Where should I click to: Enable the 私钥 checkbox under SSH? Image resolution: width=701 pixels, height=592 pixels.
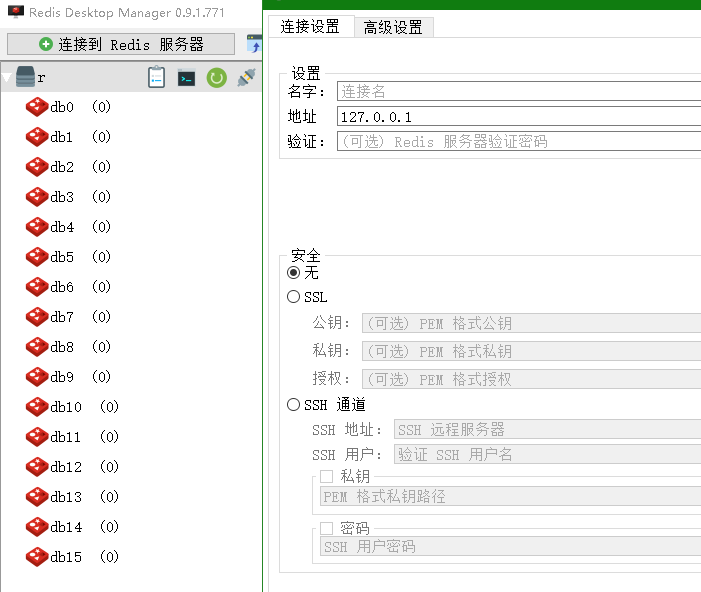pyautogui.click(x=326, y=476)
